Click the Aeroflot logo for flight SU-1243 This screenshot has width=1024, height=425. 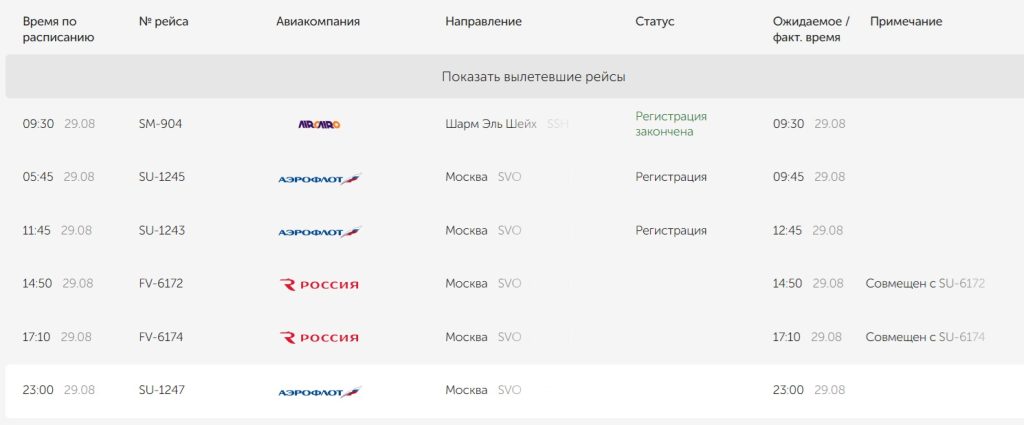[x=319, y=232]
